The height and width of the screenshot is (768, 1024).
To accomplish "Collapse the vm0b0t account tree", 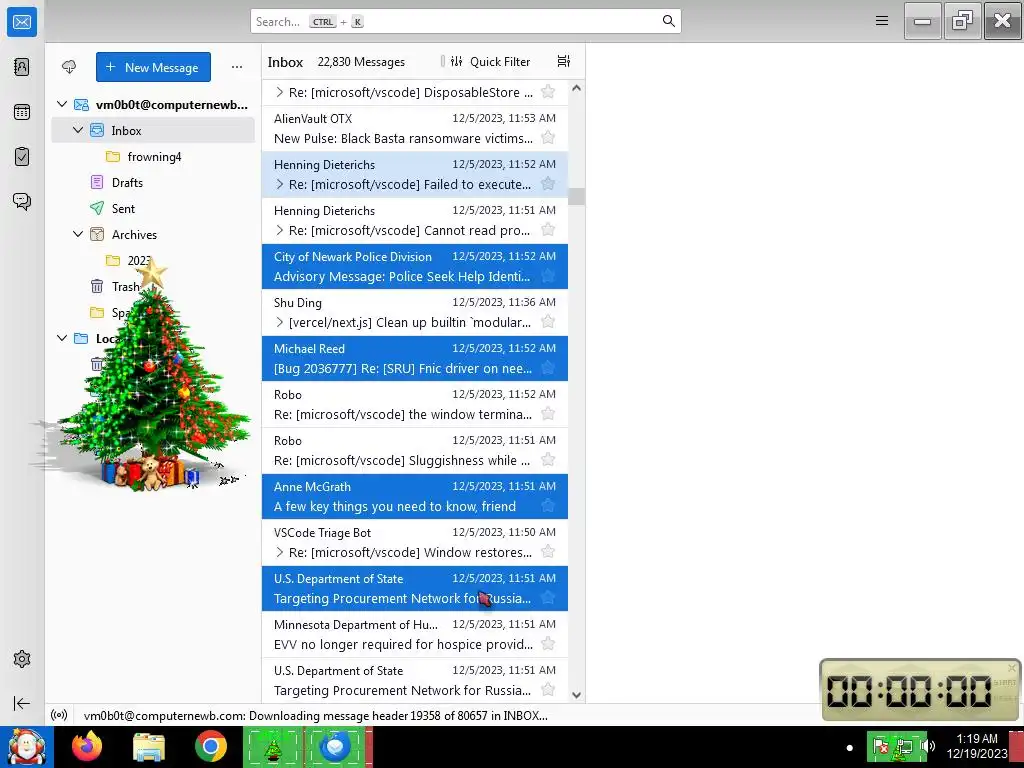I will click(x=62, y=104).
